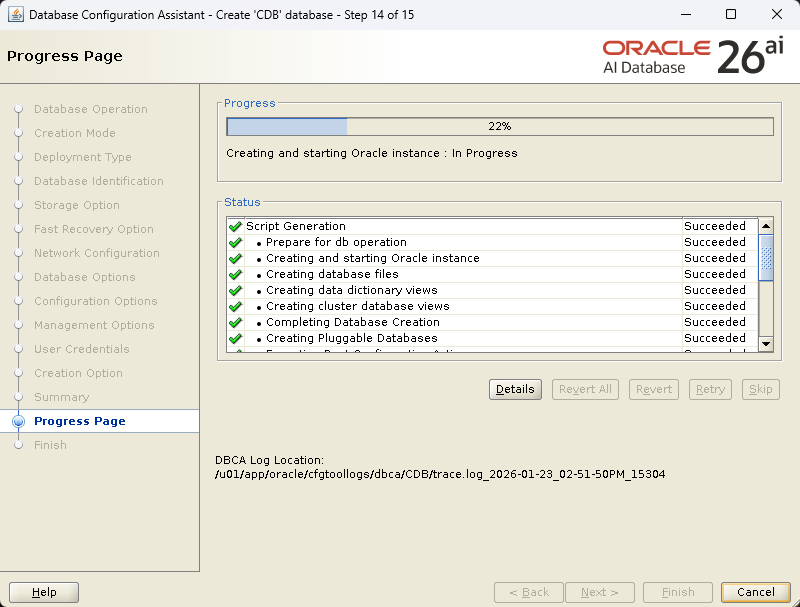Click the checkmark beside Completing Database Creation
This screenshot has width=800, height=607.
[x=235, y=322]
